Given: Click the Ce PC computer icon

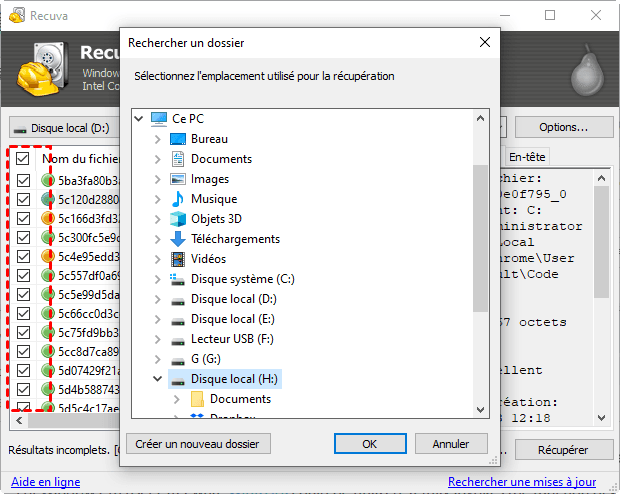Looking at the screenshot, I should coord(159,119).
